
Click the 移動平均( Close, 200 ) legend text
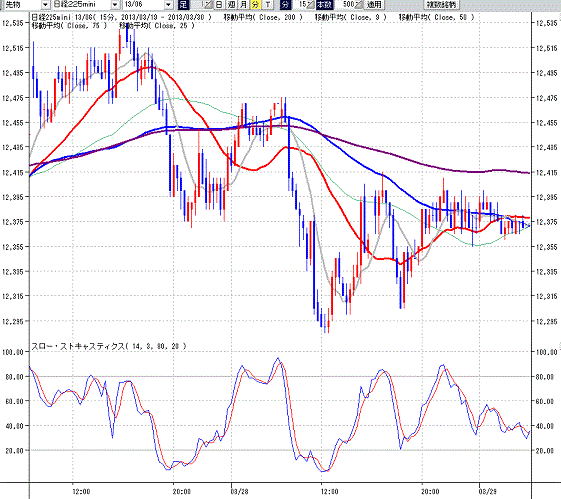[263, 17]
